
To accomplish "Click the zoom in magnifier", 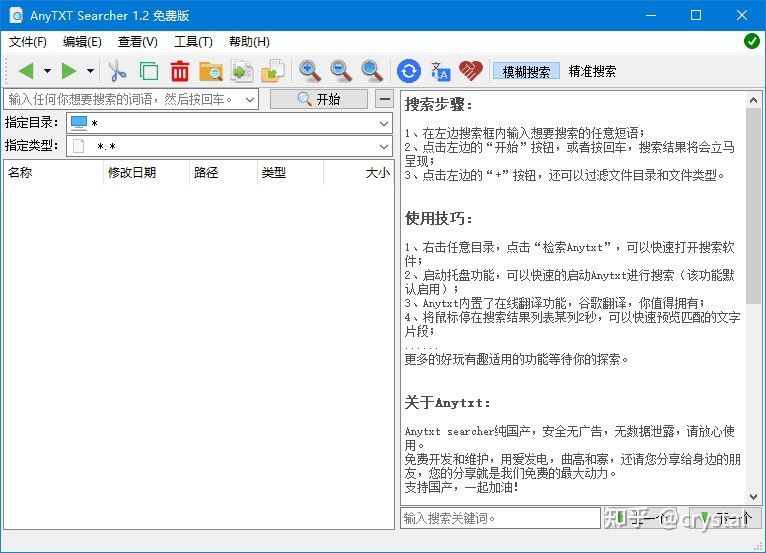I will [310, 71].
